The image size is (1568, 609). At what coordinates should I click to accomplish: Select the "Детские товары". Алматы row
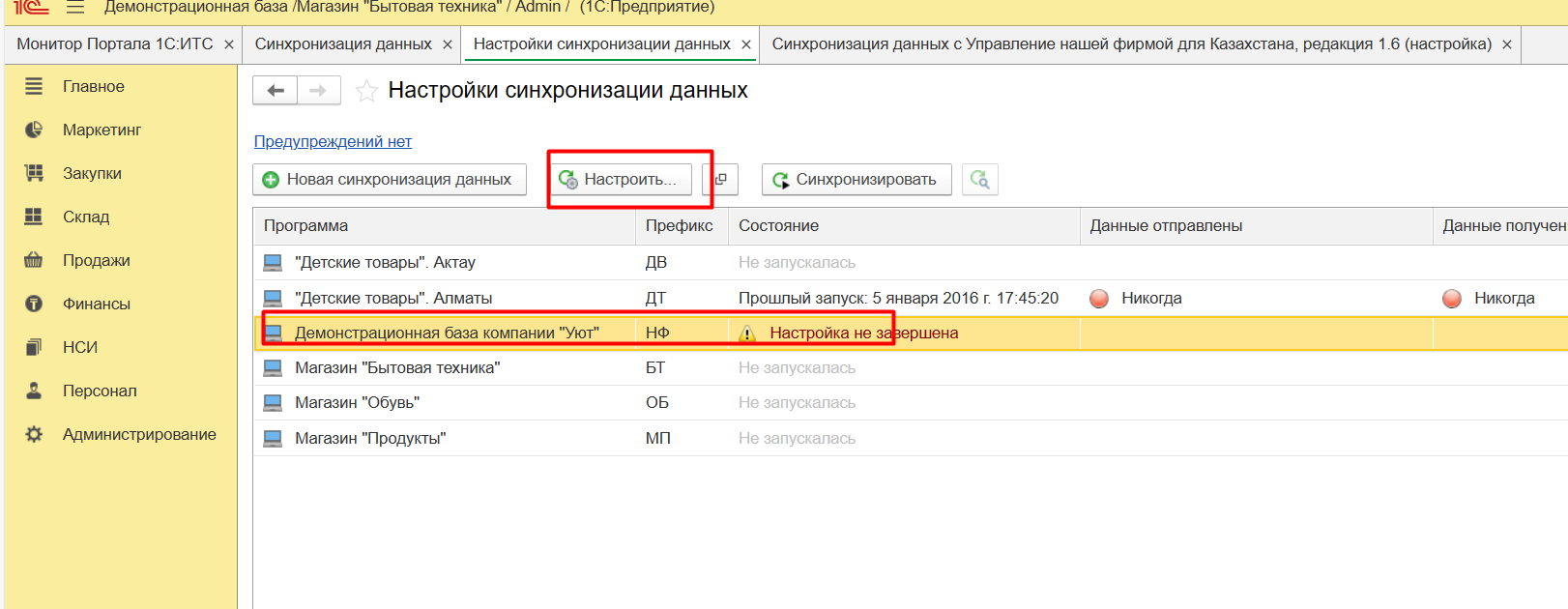393,299
